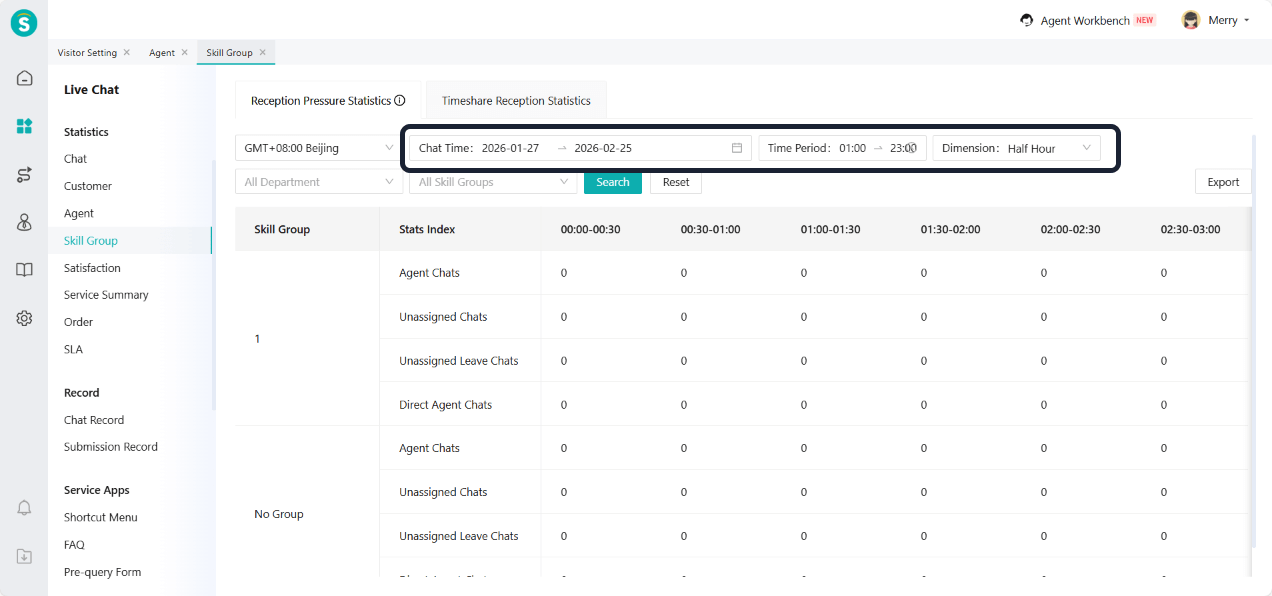Viewport: 1272px width, 596px height.
Task: Open the notification bell icon
Action: [24, 508]
